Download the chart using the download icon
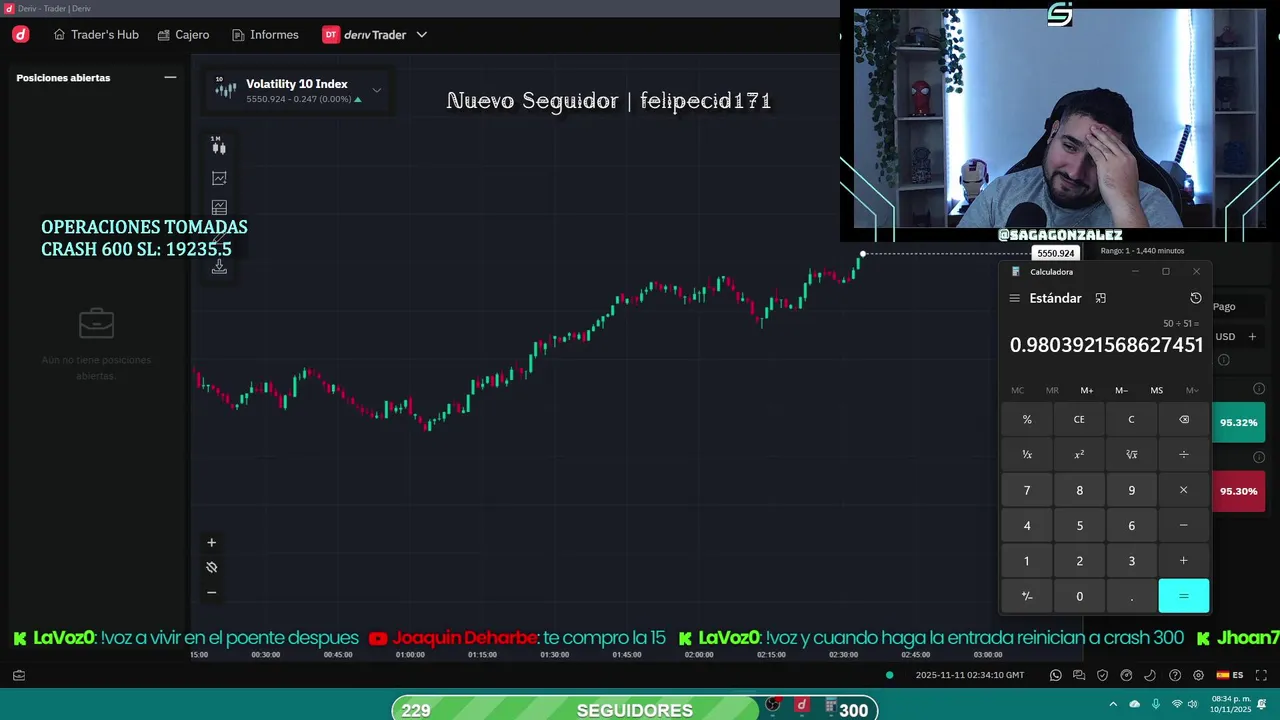1280x720 pixels. tap(219, 267)
